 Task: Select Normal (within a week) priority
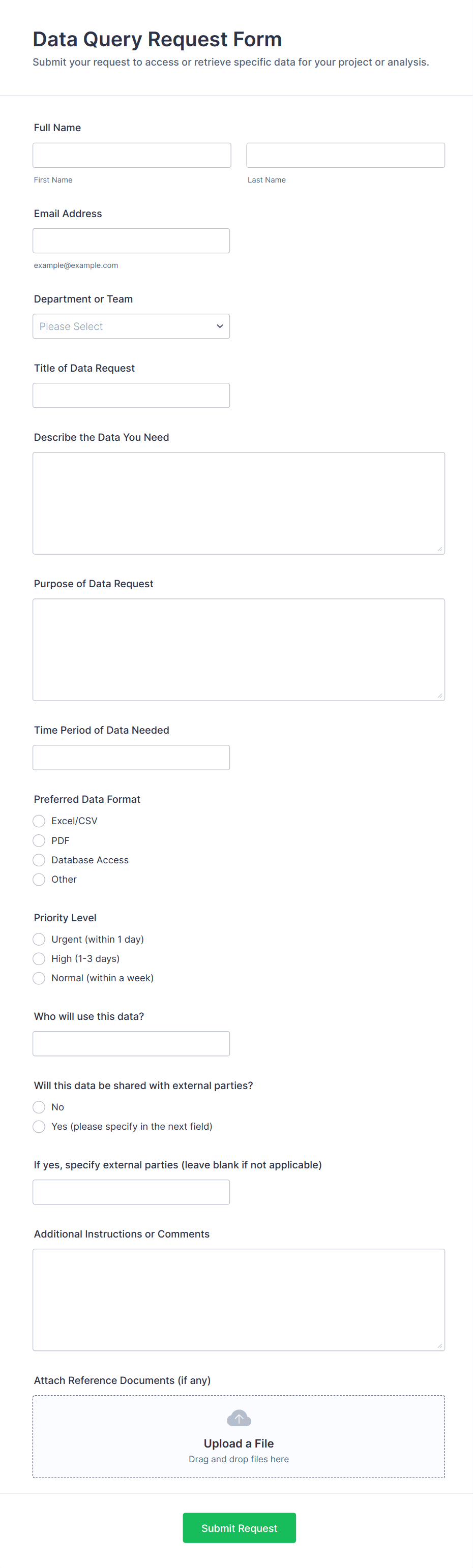[39, 978]
